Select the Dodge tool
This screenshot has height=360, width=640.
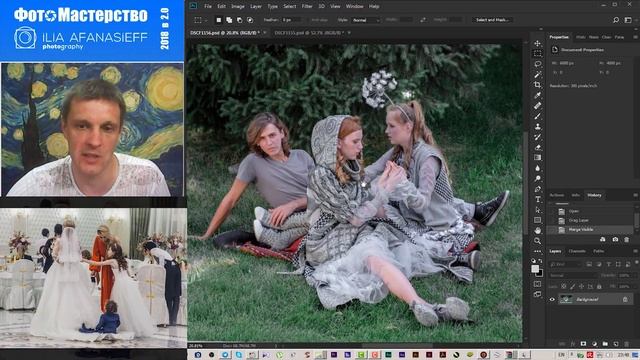click(538, 178)
